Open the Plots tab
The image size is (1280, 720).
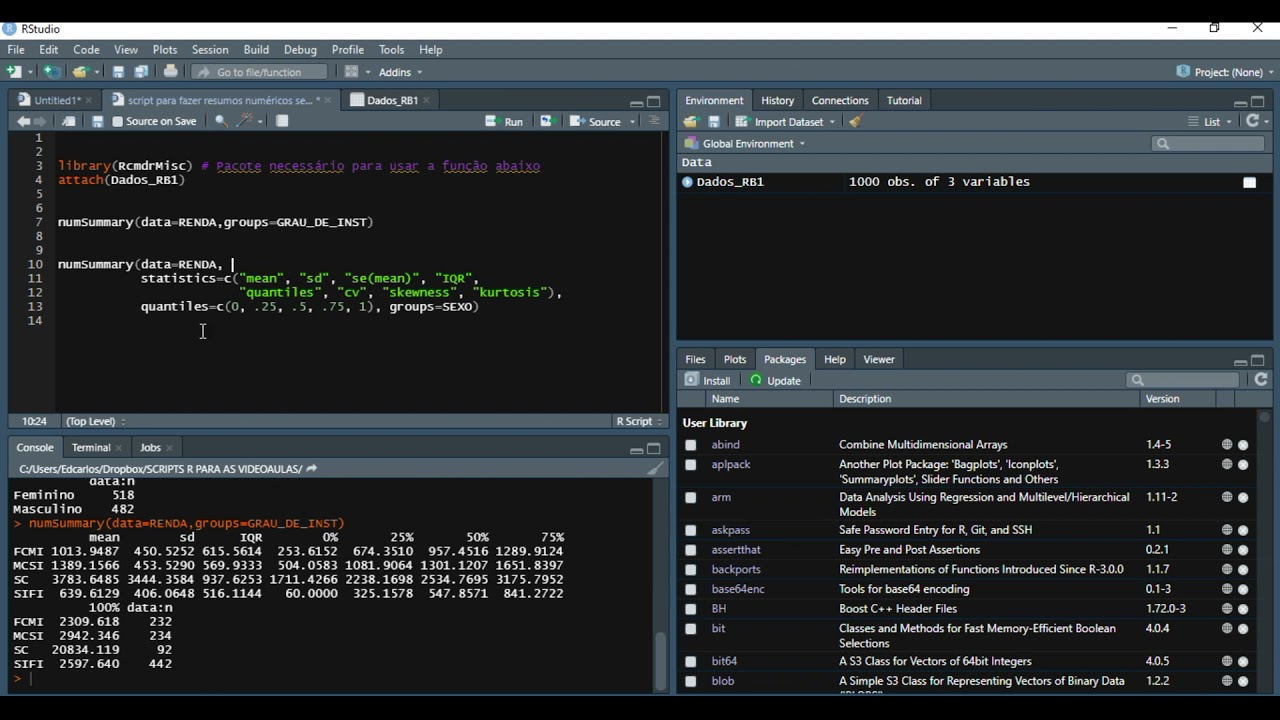click(735, 360)
